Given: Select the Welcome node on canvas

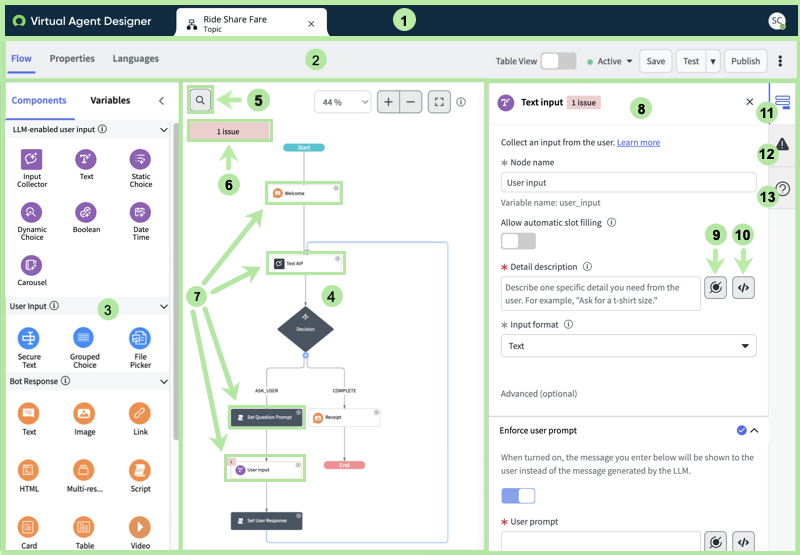Looking at the screenshot, I should click(304, 193).
